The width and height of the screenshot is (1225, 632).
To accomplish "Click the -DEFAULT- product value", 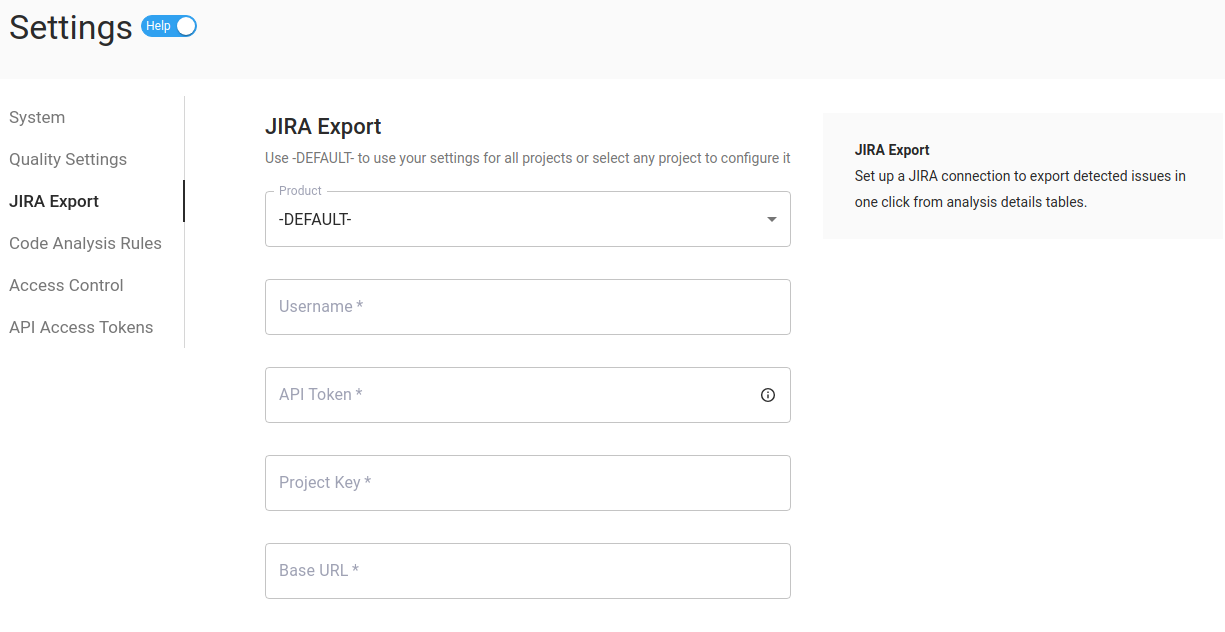I will [315, 220].
